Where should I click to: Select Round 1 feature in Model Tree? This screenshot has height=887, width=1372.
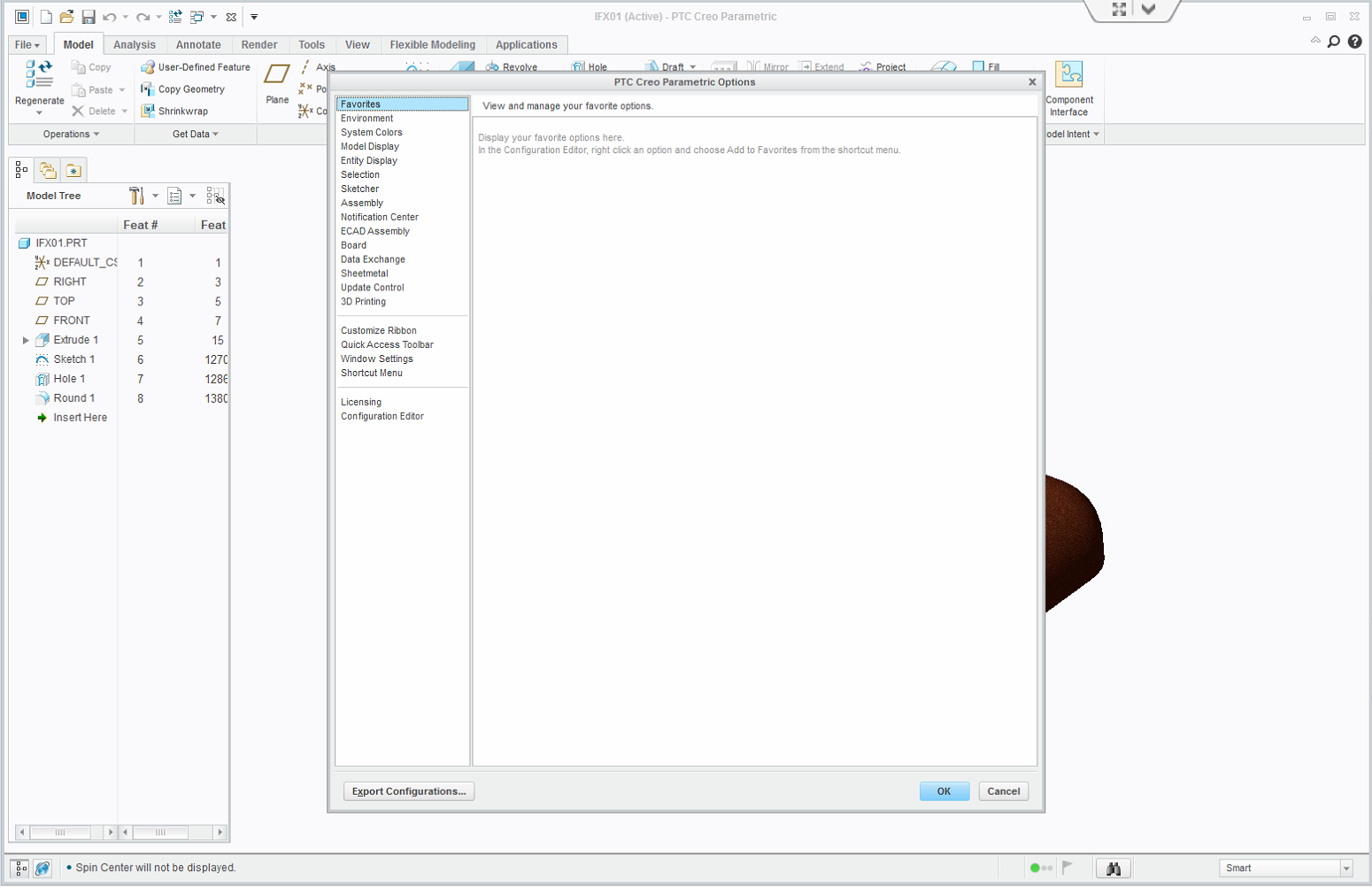73,398
